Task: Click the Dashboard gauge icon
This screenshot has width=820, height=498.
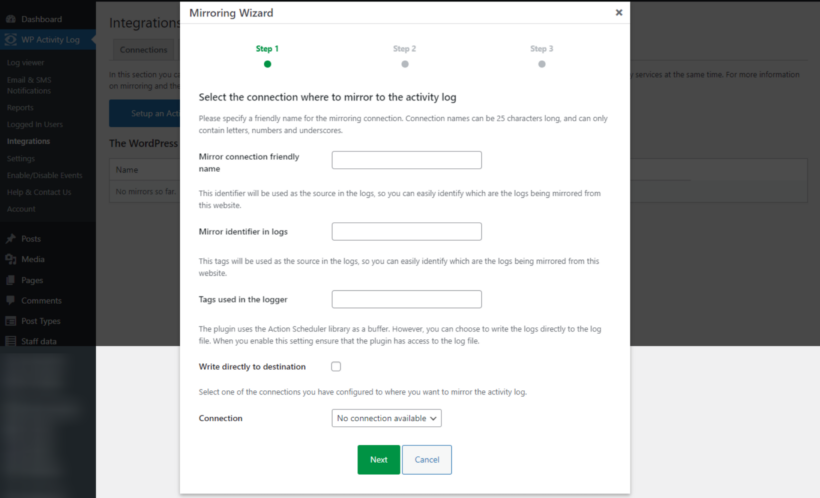Action: point(10,19)
